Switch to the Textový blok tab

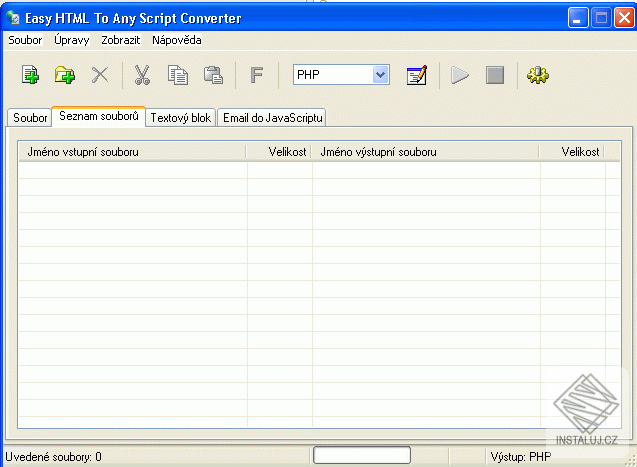tap(181, 118)
